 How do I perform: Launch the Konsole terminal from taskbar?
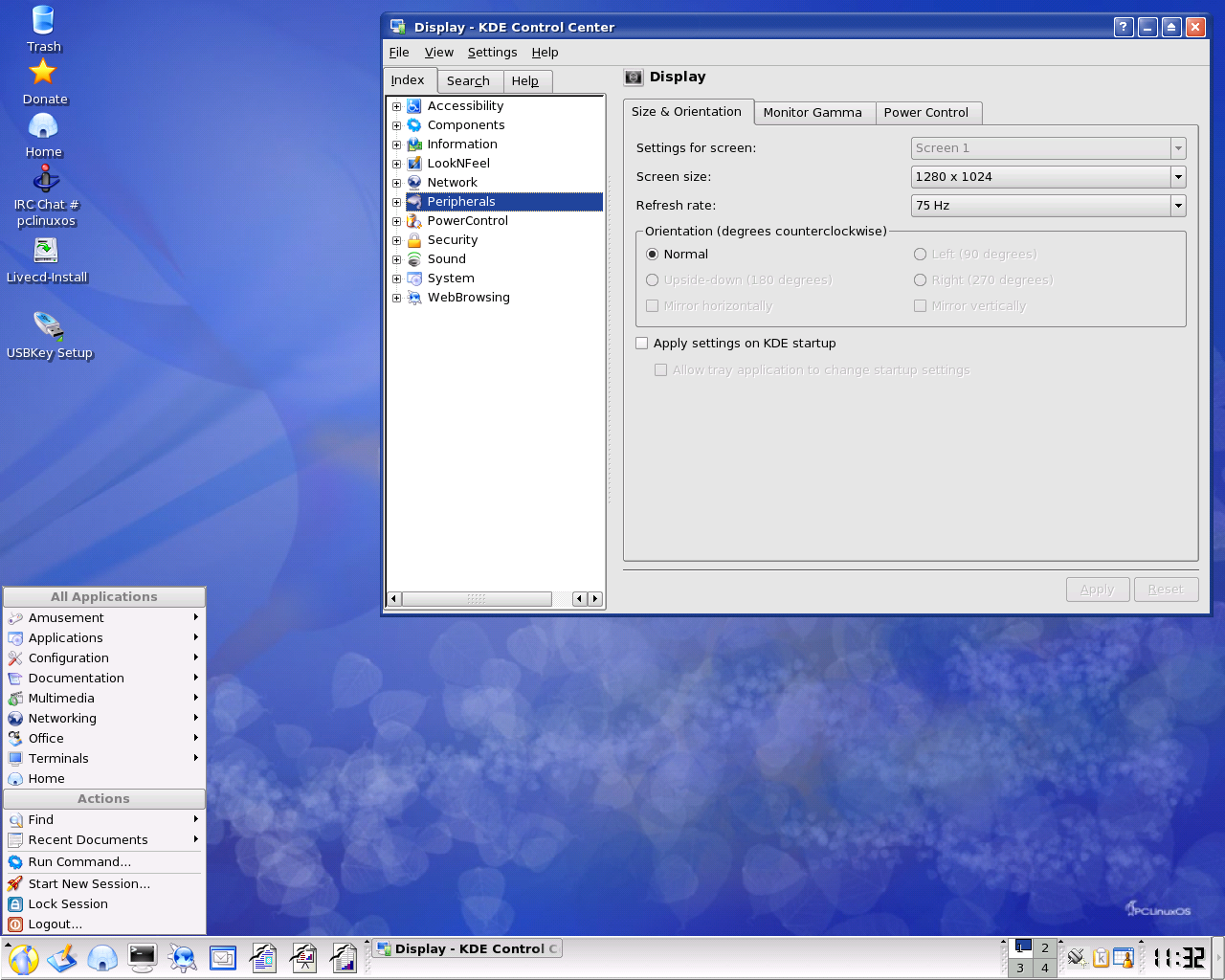(143, 957)
